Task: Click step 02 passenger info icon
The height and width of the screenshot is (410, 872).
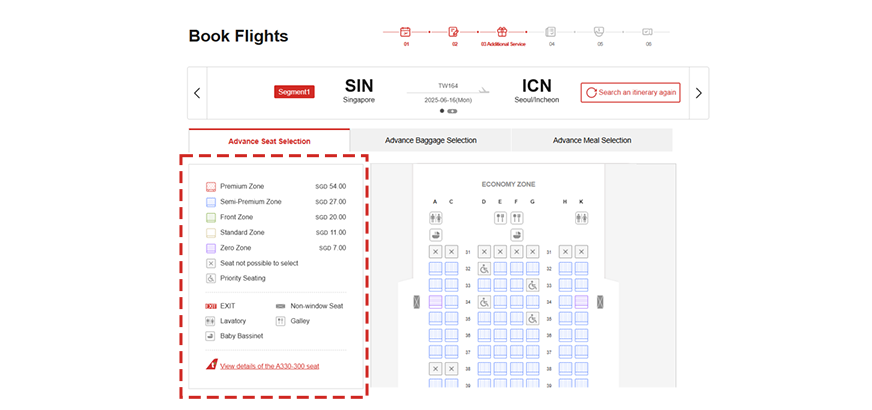Action: coord(453,32)
